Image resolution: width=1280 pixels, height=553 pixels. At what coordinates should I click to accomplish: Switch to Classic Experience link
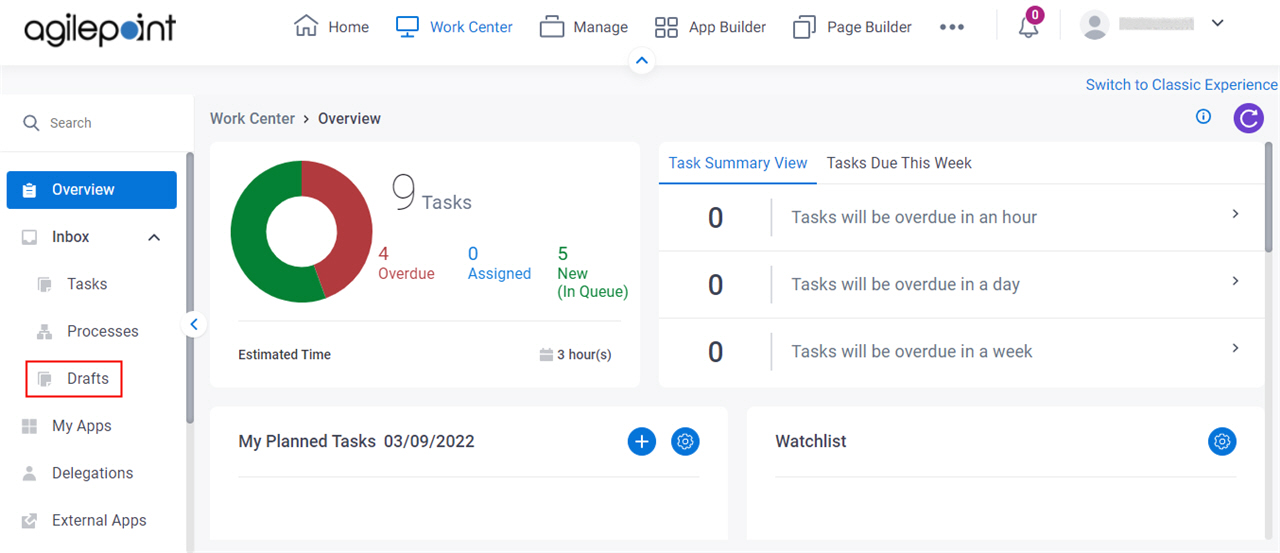(x=1182, y=85)
